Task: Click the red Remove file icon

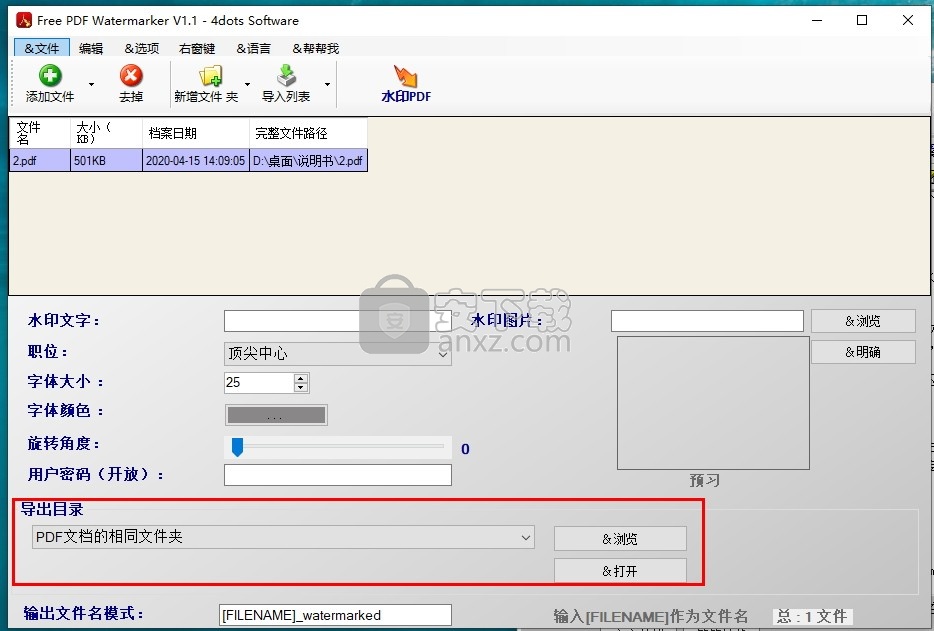Action: [x=130, y=76]
